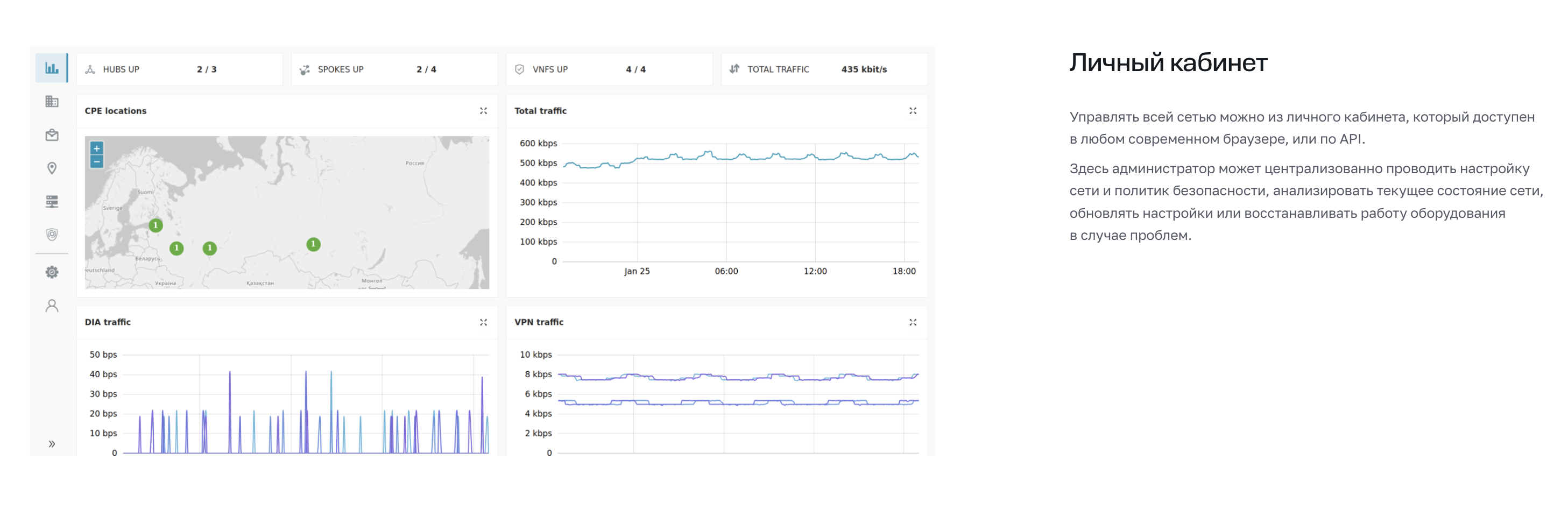Zoom out on the map with minus button
This screenshot has width=1568, height=510.
97,162
